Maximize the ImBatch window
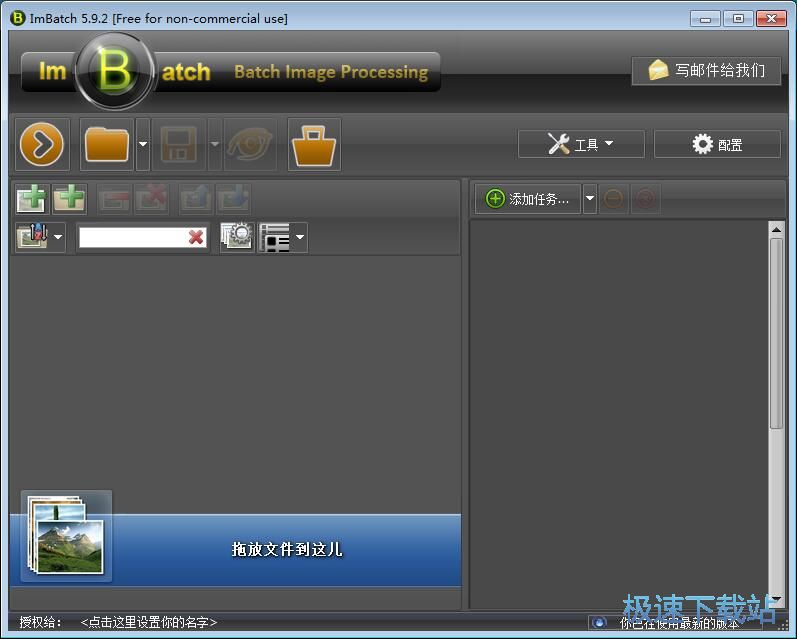The height and width of the screenshot is (639, 797). [x=738, y=19]
